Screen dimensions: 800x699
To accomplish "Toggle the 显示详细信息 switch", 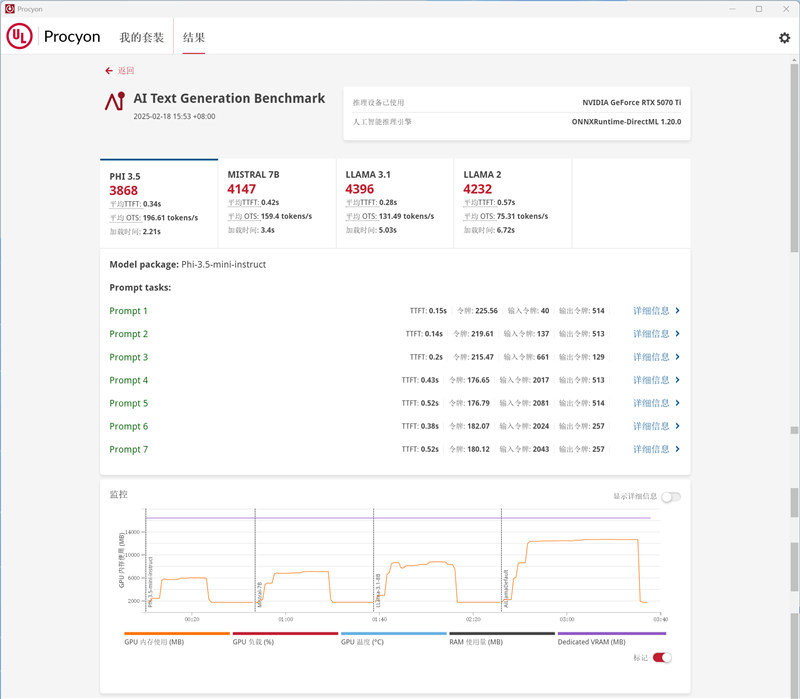I will click(670, 497).
